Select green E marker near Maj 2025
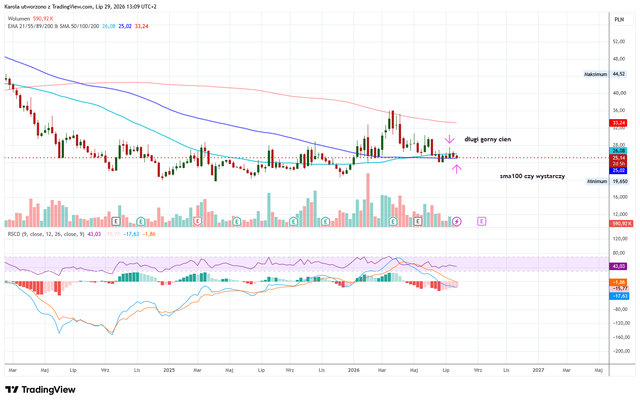640x403 pixels. pyautogui.click(x=237, y=221)
